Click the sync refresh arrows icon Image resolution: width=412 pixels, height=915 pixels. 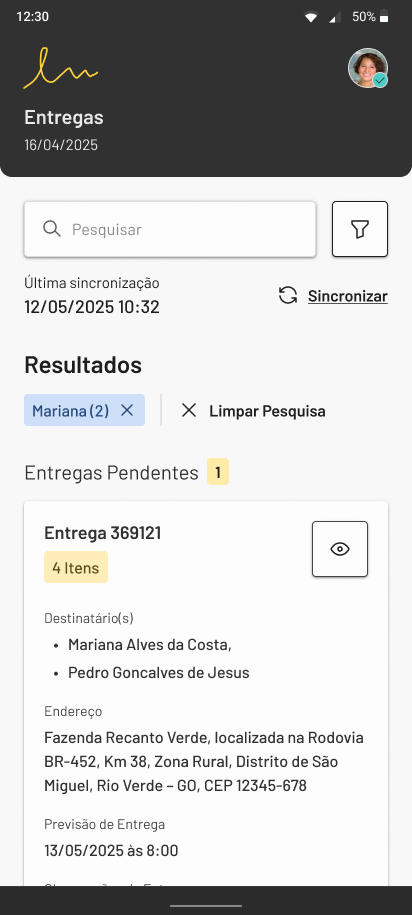288,296
